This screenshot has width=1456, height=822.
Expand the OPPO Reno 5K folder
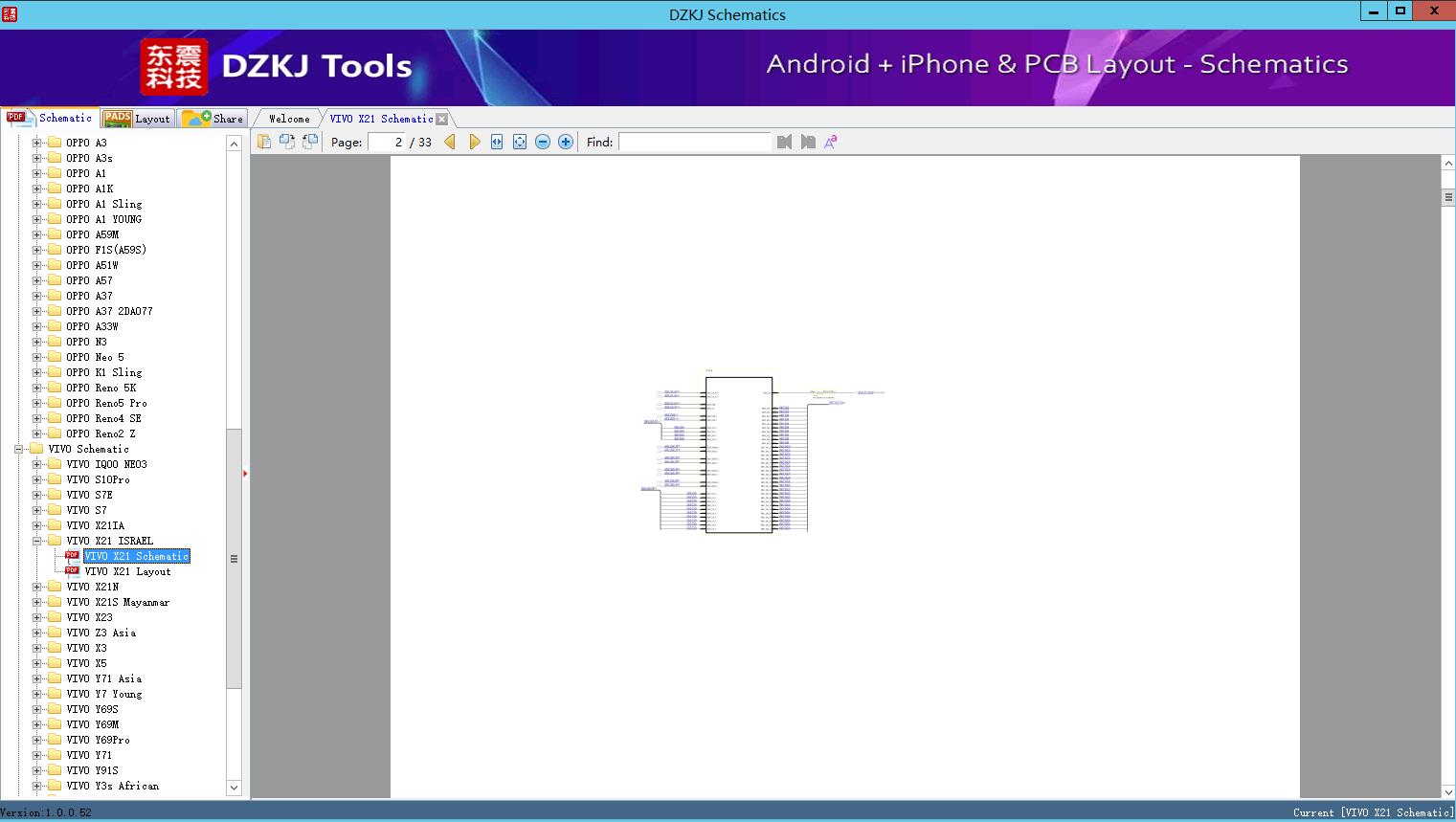(x=37, y=388)
